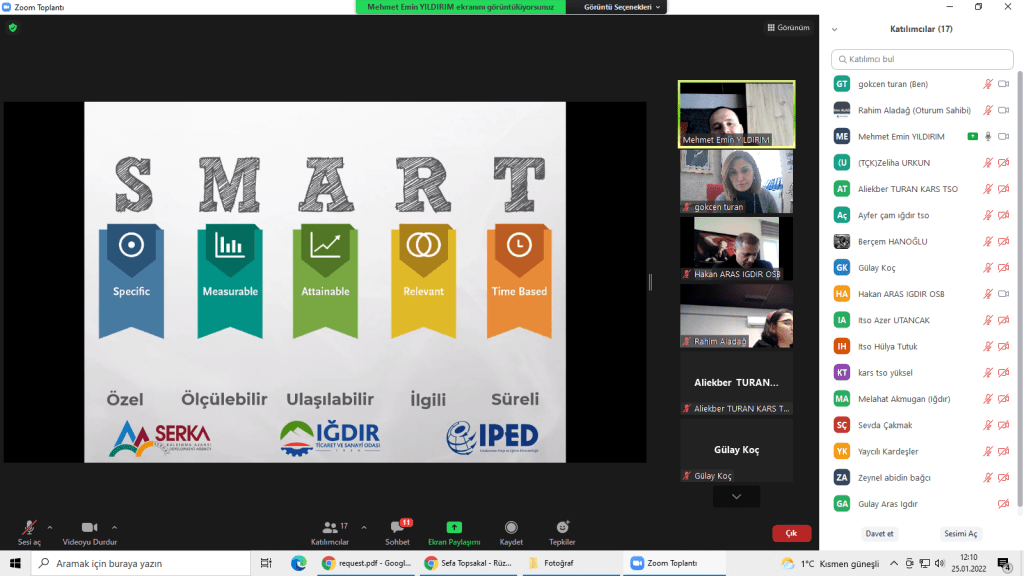Expand audio options arrow beside Sesi aç
The width and height of the screenshot is (1024, 576).
tap(50, 527)
